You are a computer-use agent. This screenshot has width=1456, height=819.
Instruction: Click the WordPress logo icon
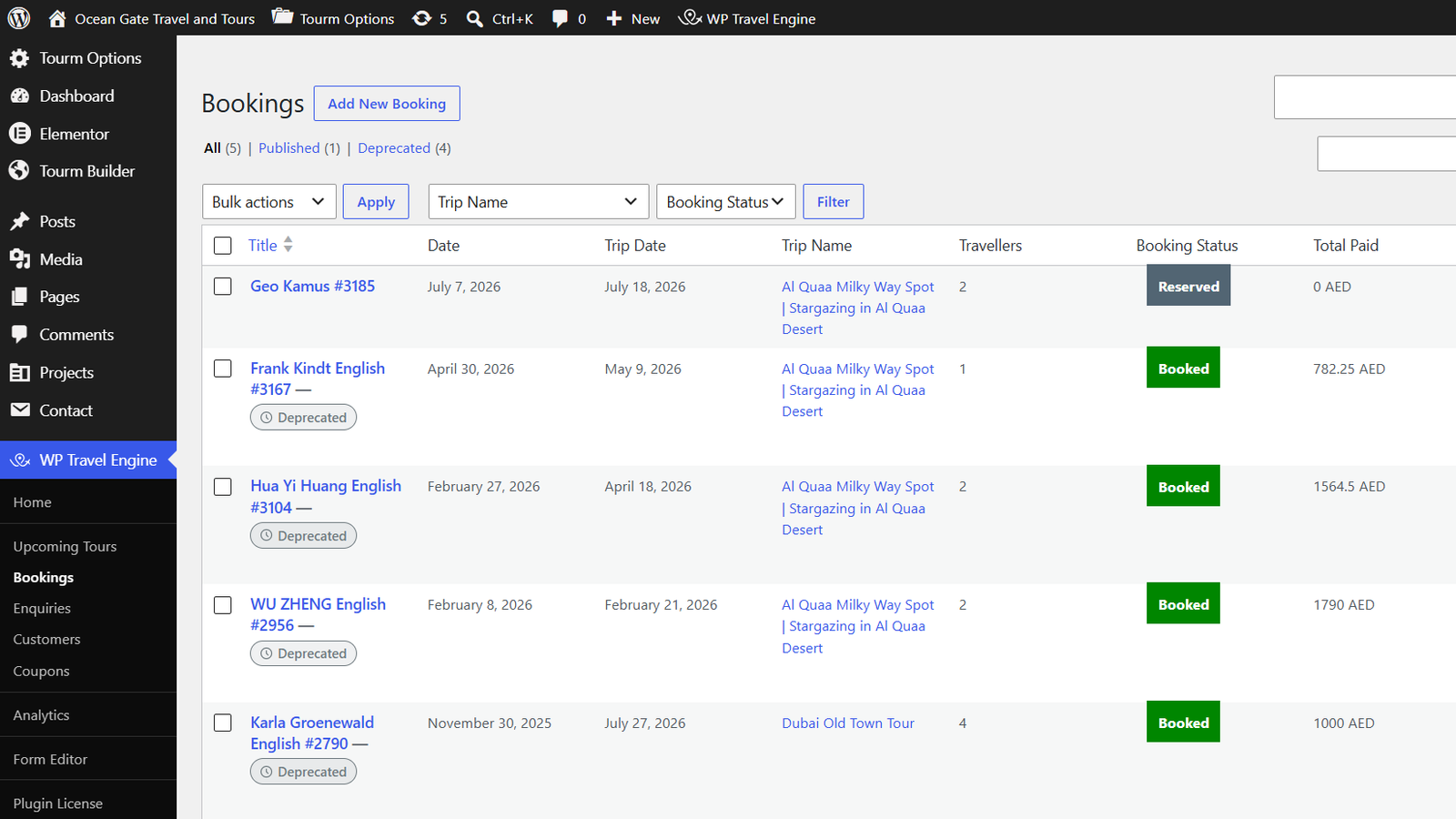19,18
